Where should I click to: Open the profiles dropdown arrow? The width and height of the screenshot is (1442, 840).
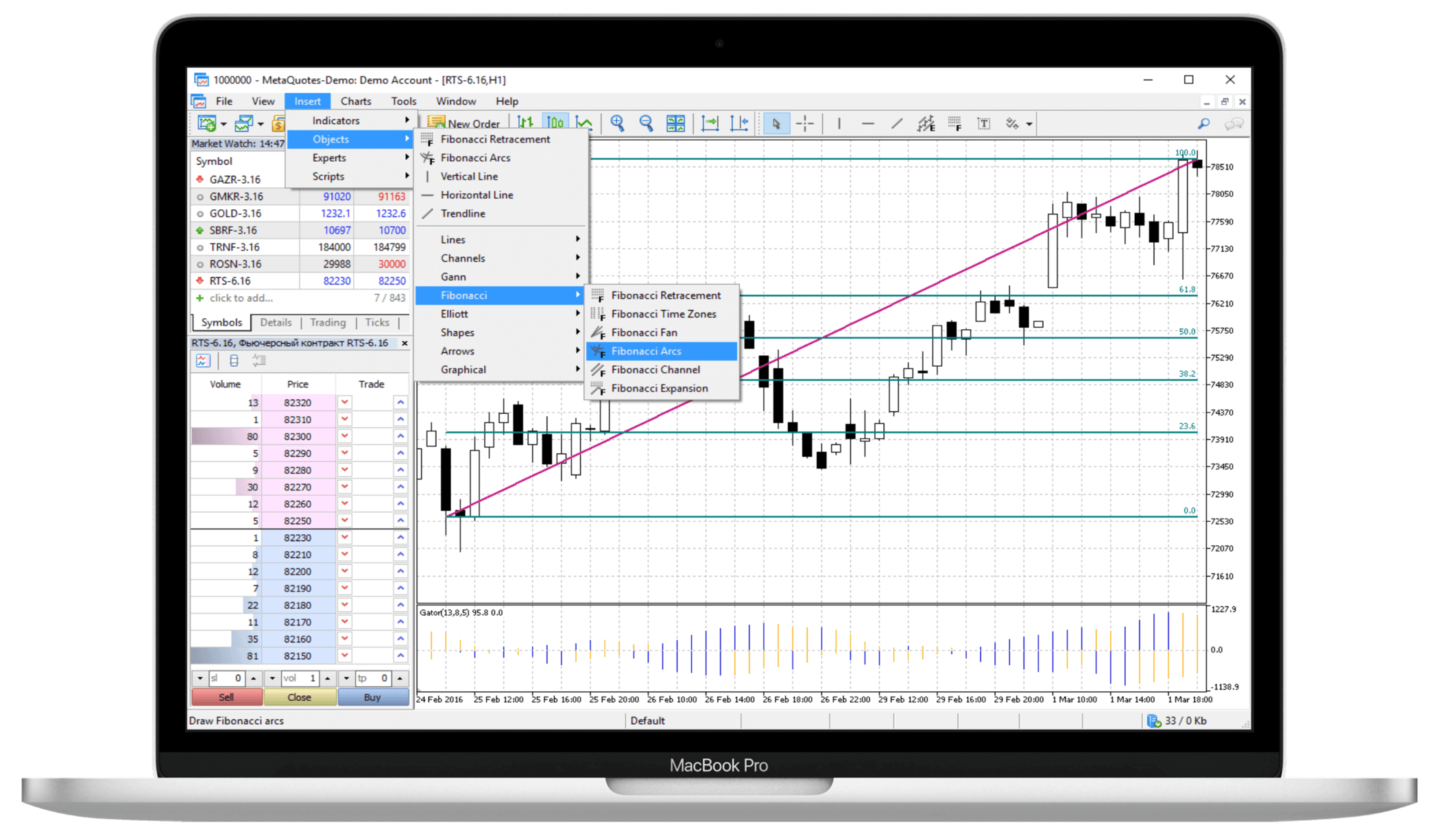pos(261,124)
